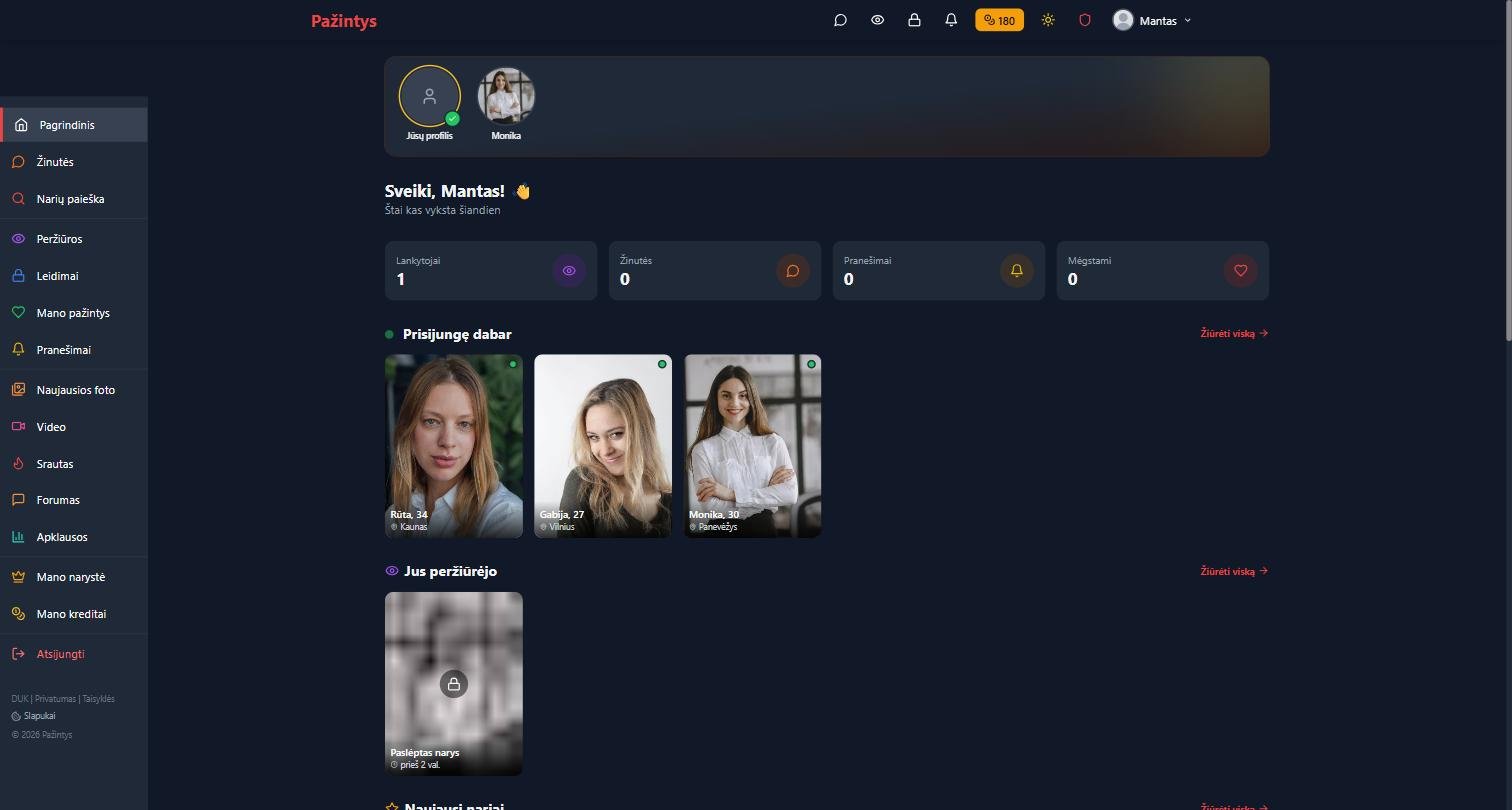Open messages icon in top header
The width and height of the screenshot is (1512, 810).
pyautogui.click(x=840, y=20)
